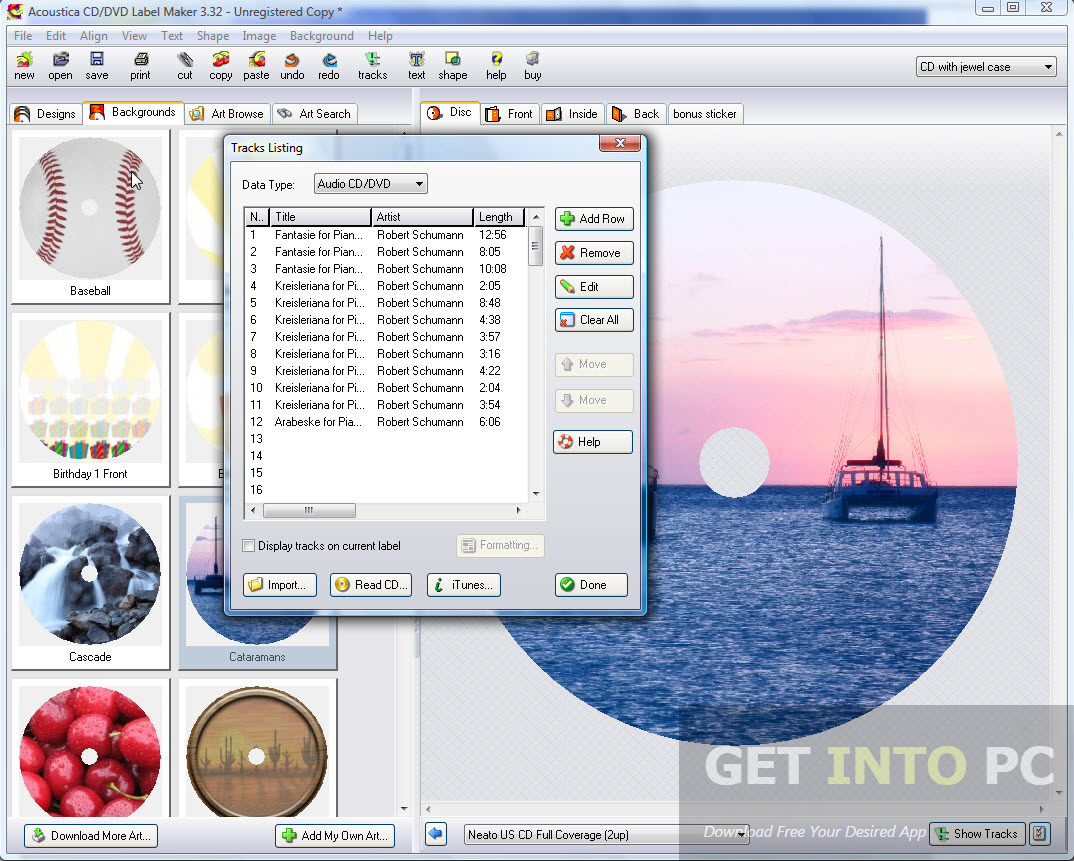Add text with the text tool icon

(416, 66)
